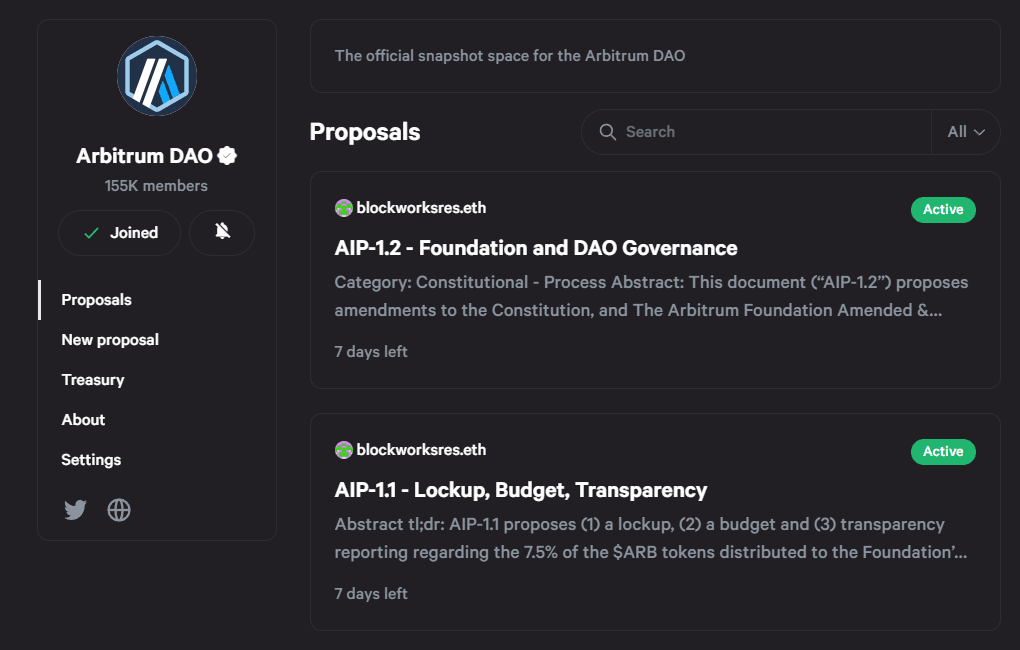The height and width of the screenshot is (650, 1020).
Task: Open New proposal from the sidebar
Action: pyautogui.click(x=110, y=340)
